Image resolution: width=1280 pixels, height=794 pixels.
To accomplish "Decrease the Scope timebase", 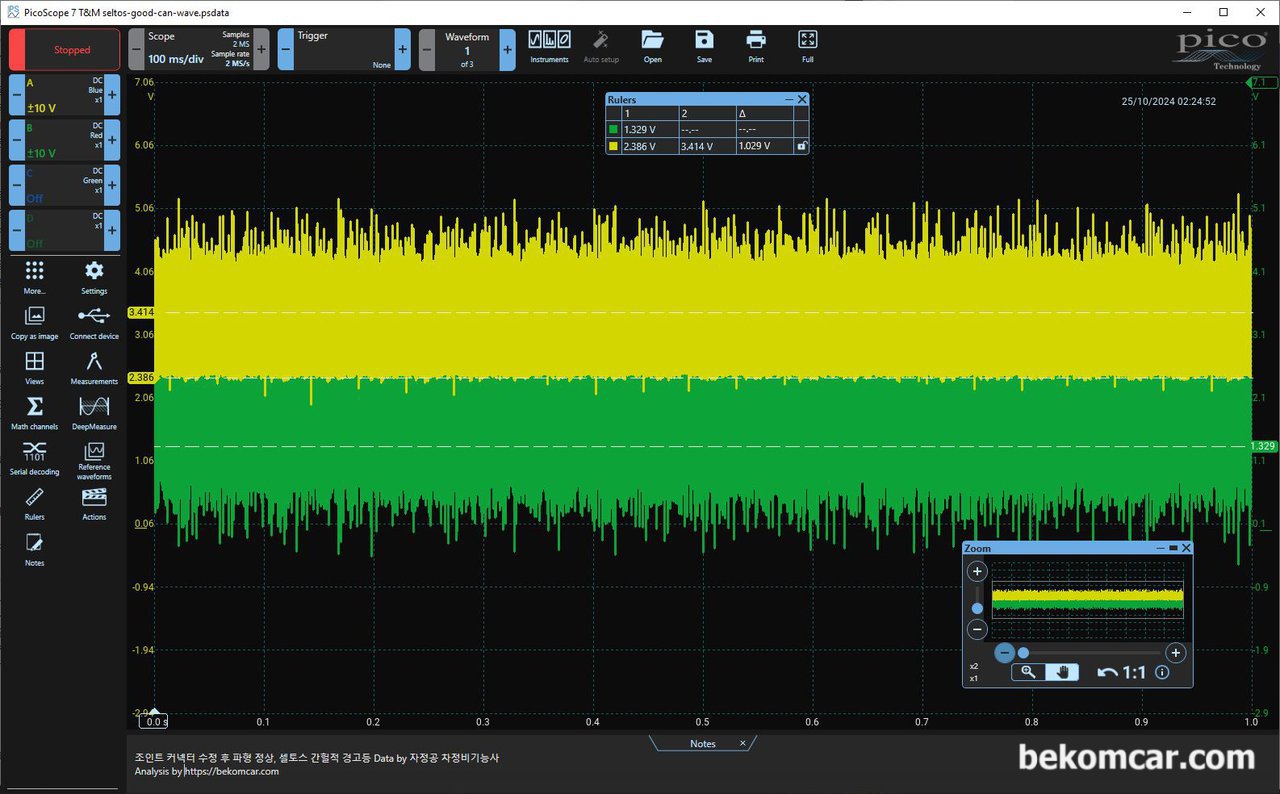I will point(136,49).
